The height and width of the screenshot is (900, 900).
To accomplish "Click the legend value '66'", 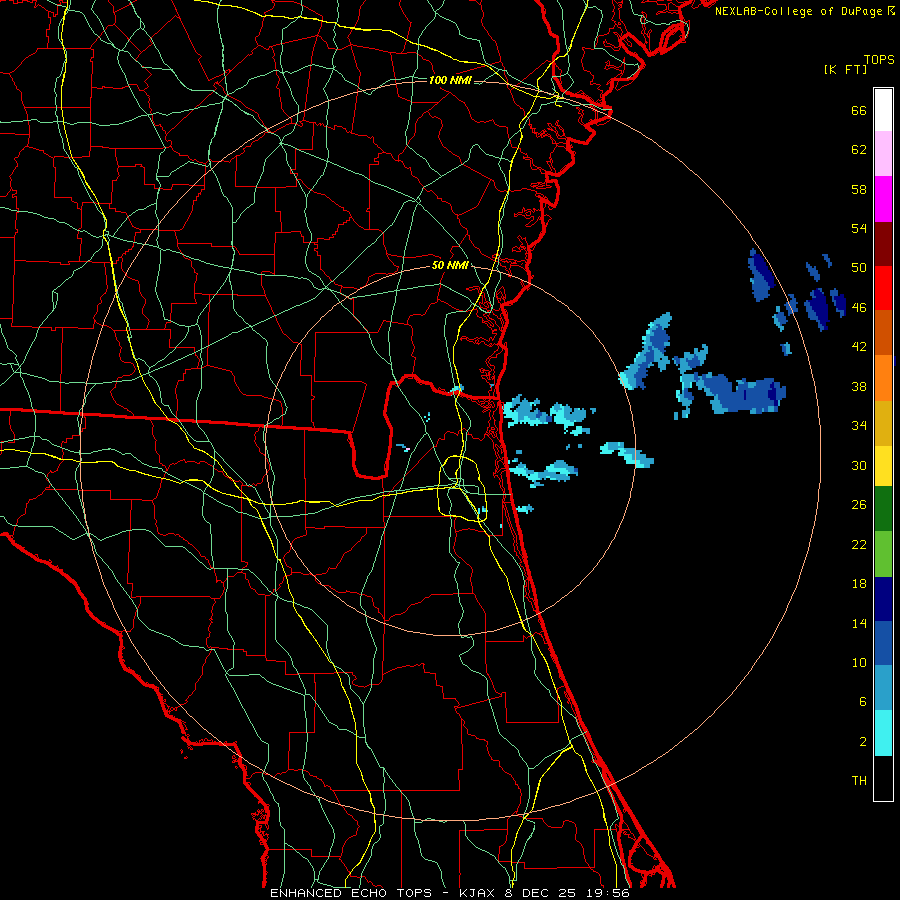I will coord(859,110).
